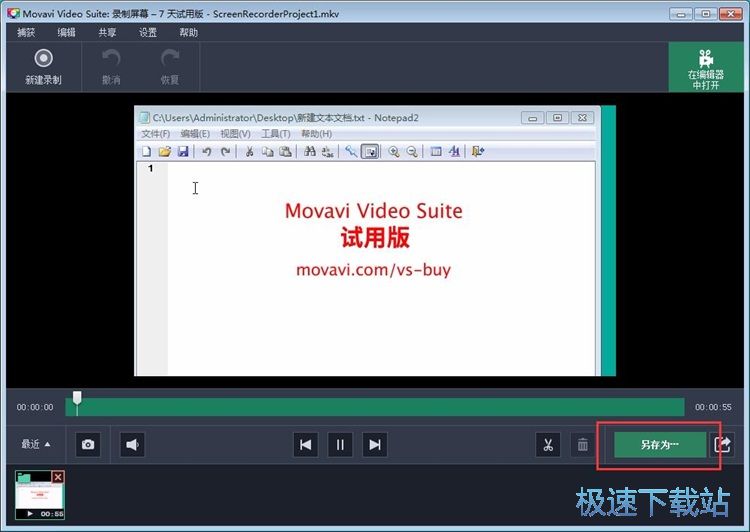The image size is (750, 532).
Task: Remove the recording thumbnail with its red X
Action: pos(58,477)
